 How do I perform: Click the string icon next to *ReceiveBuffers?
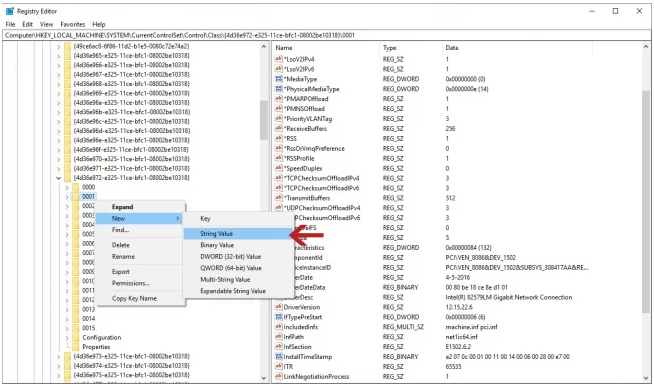279,128
